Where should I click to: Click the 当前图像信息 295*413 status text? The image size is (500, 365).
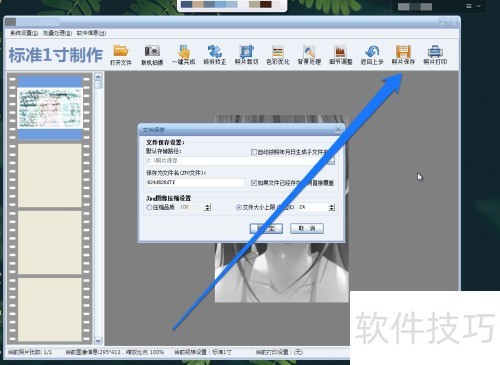tap(115, 352)
